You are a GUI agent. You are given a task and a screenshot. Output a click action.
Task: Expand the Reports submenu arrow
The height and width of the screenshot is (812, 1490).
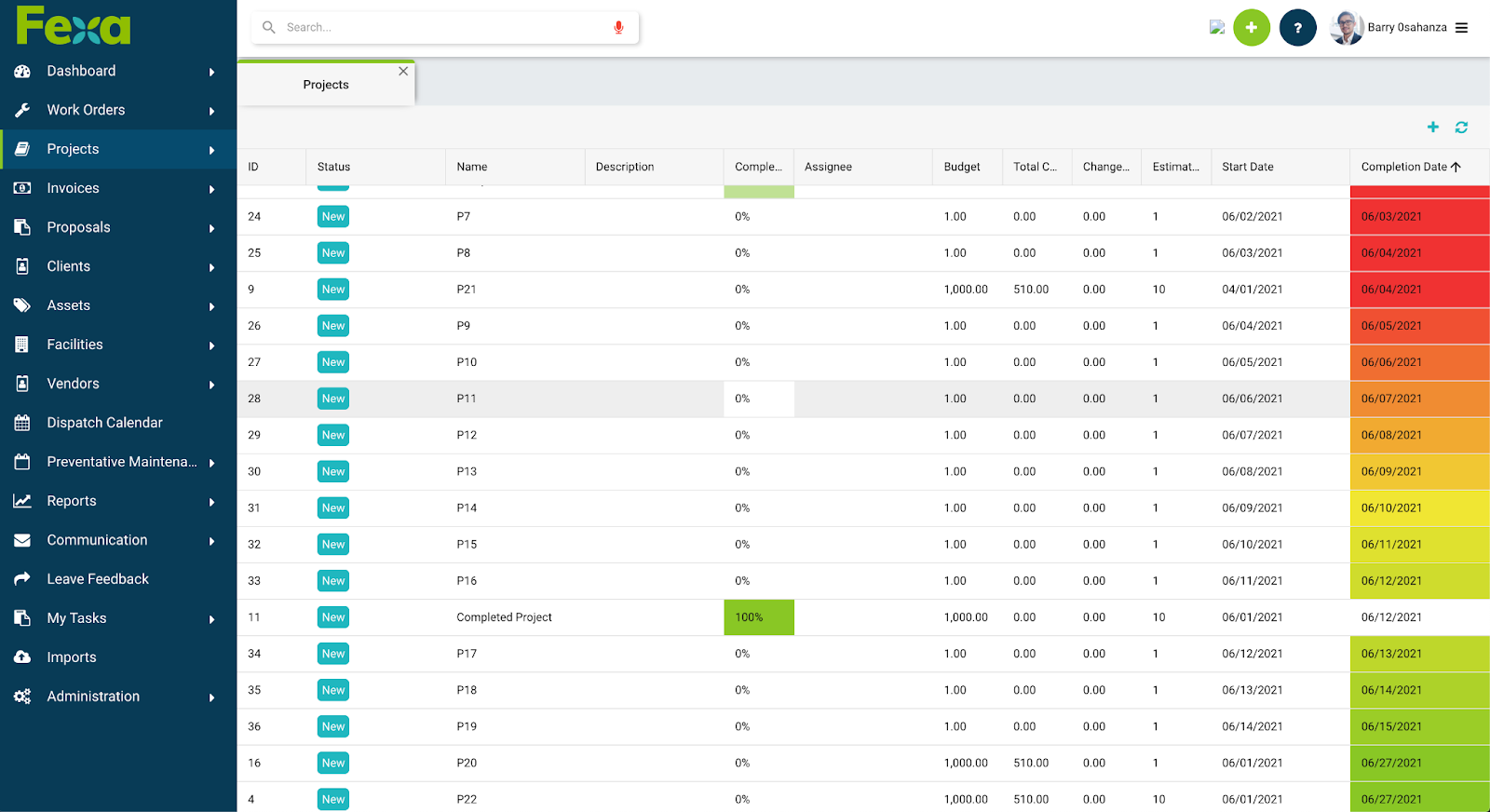(x=212, y=502)
